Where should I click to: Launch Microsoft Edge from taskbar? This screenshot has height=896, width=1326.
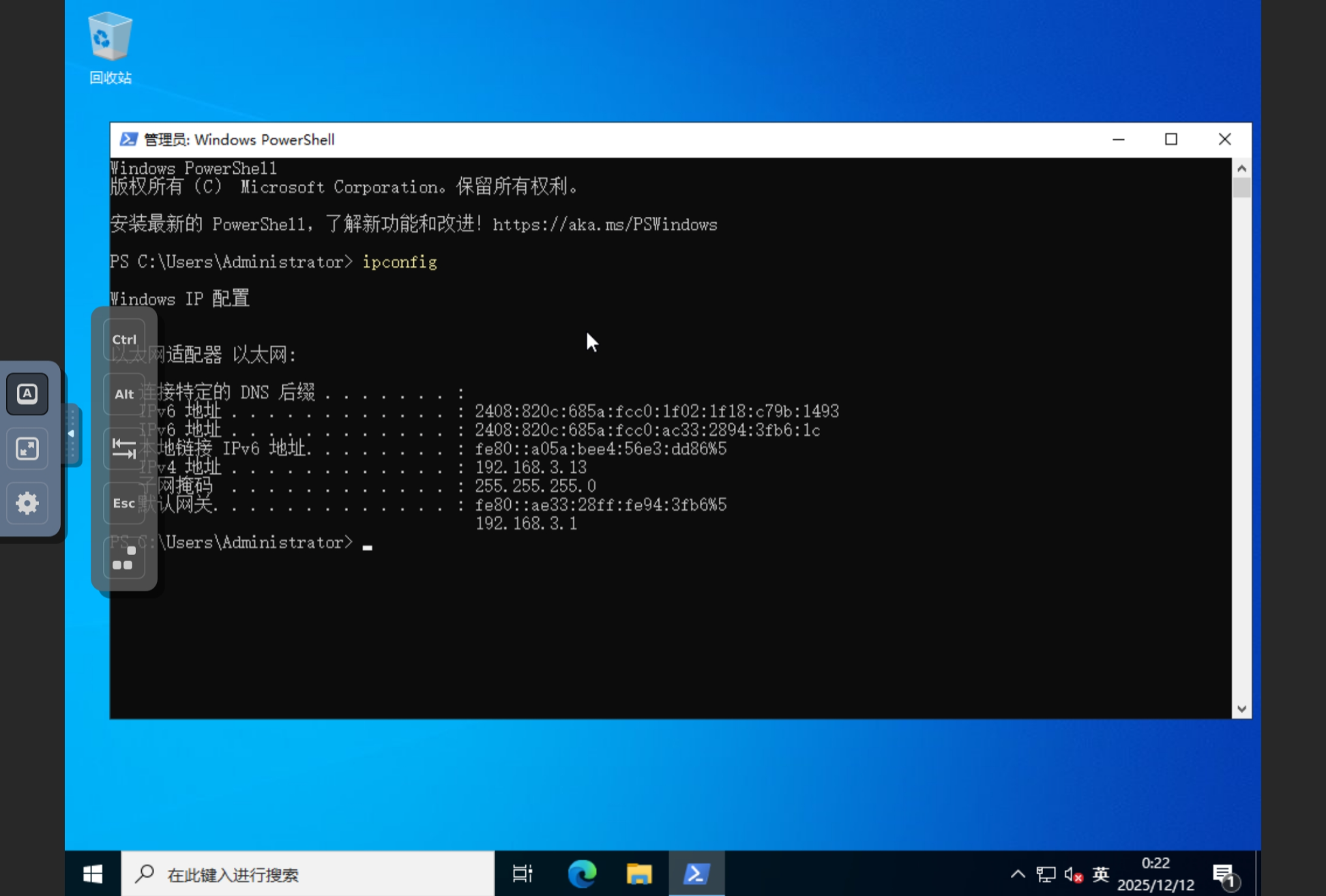582,873
